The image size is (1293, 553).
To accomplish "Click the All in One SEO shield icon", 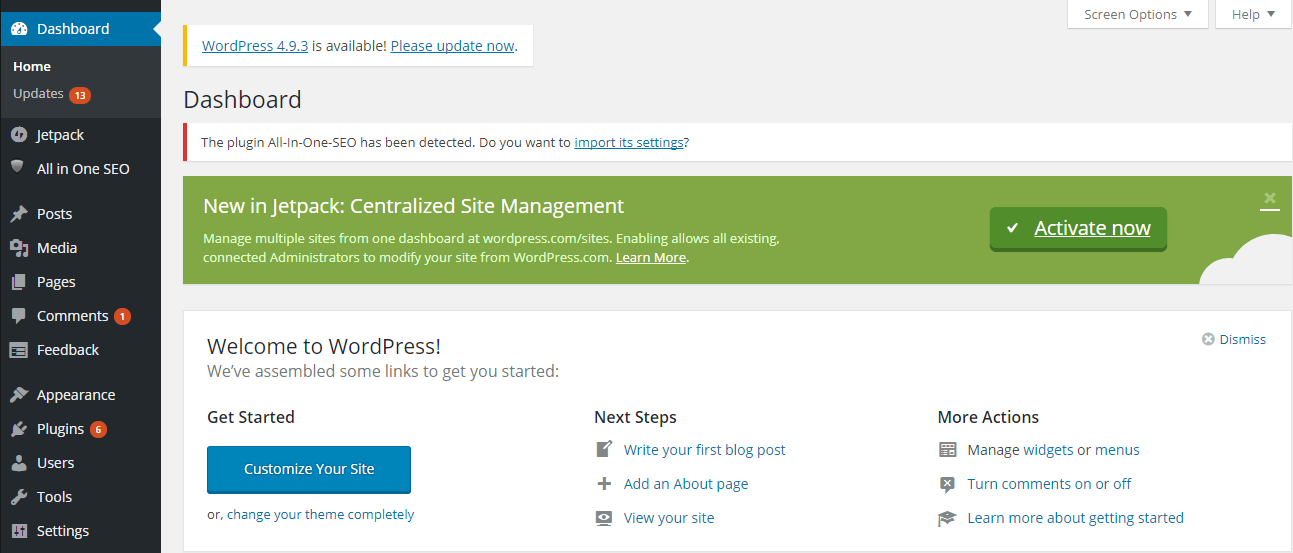I will [18, 168].
